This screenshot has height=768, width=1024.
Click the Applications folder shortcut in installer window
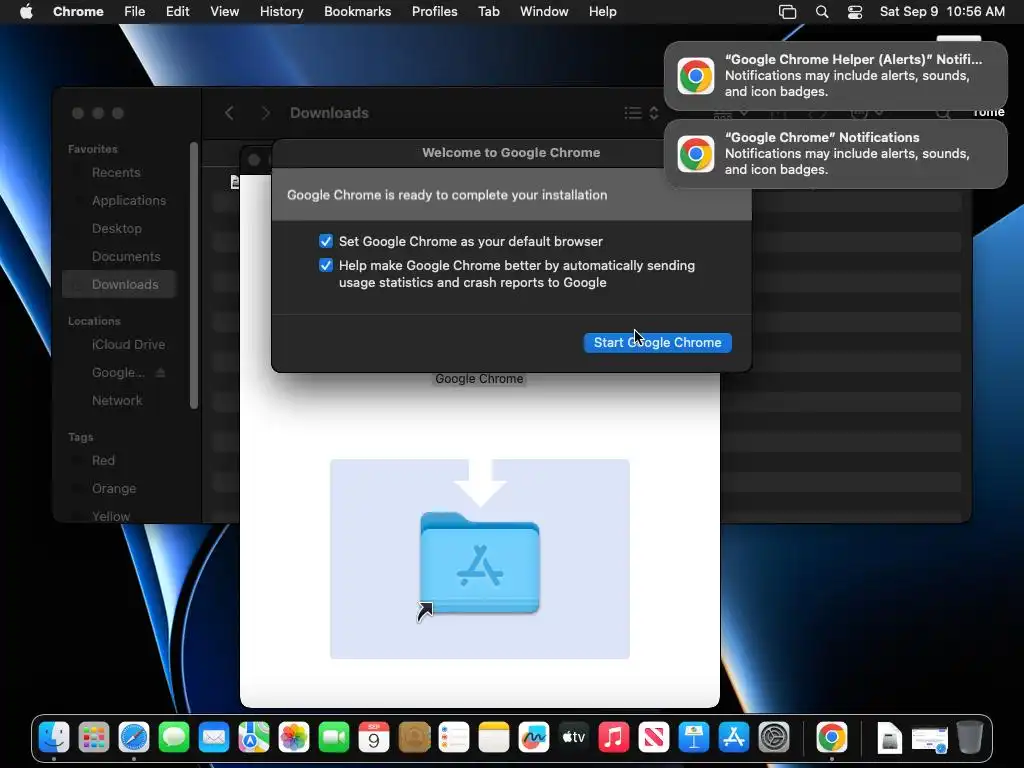point(480,565)
